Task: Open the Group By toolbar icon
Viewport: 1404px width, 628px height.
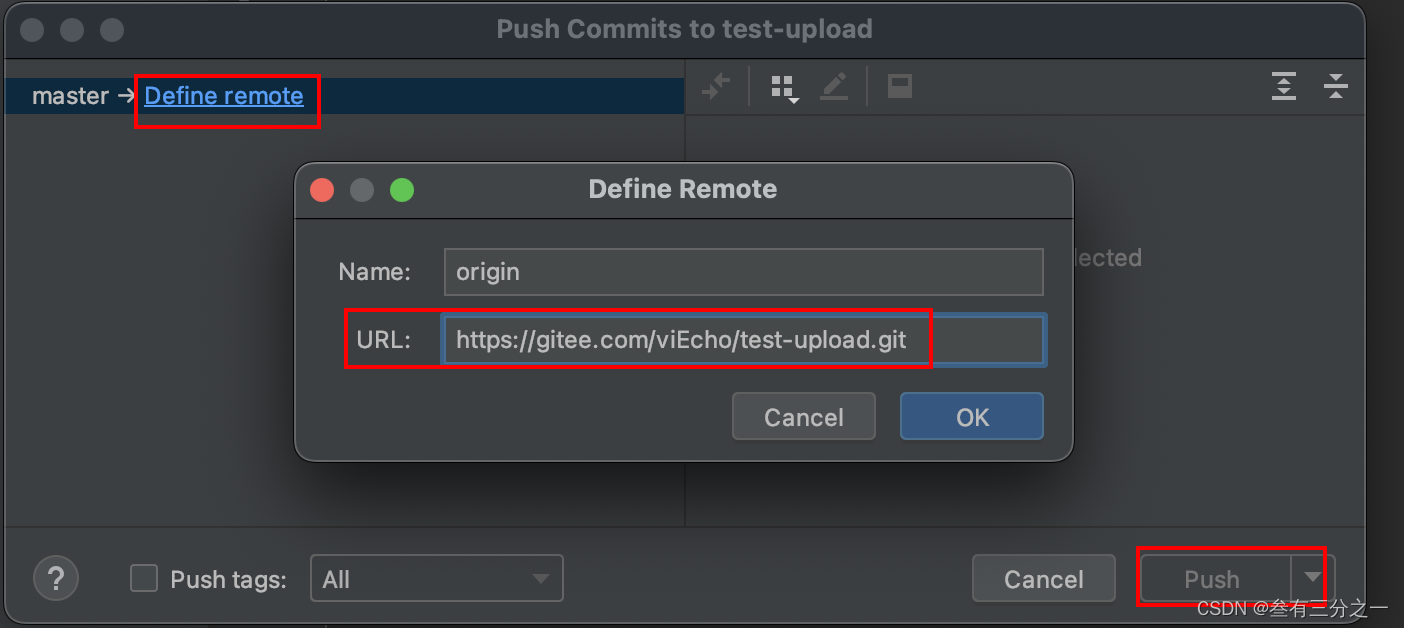Action: pos(784,88)
